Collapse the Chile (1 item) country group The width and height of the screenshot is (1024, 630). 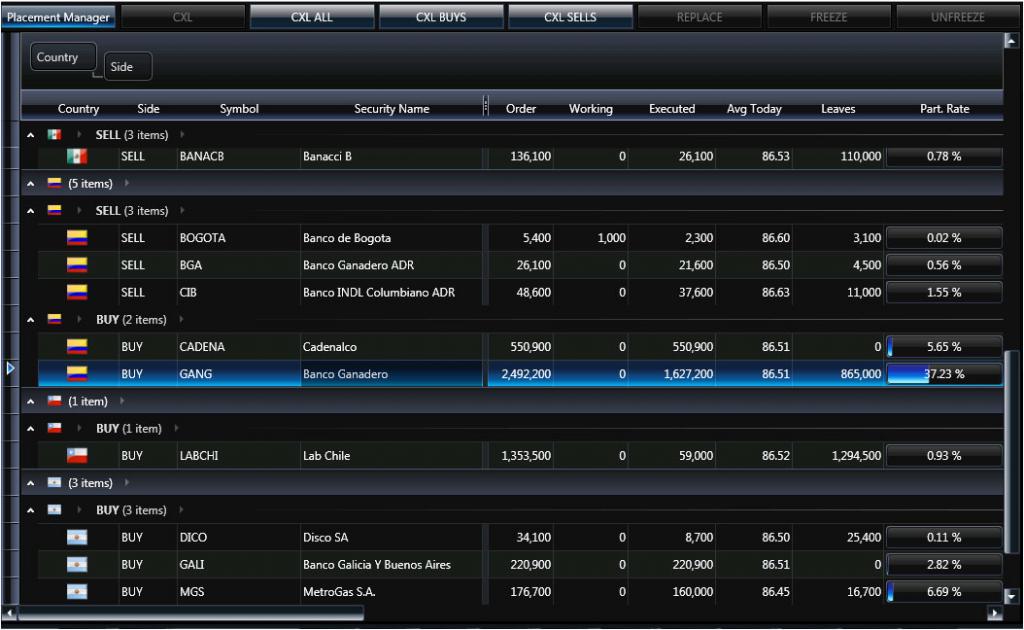coord(31,402)
